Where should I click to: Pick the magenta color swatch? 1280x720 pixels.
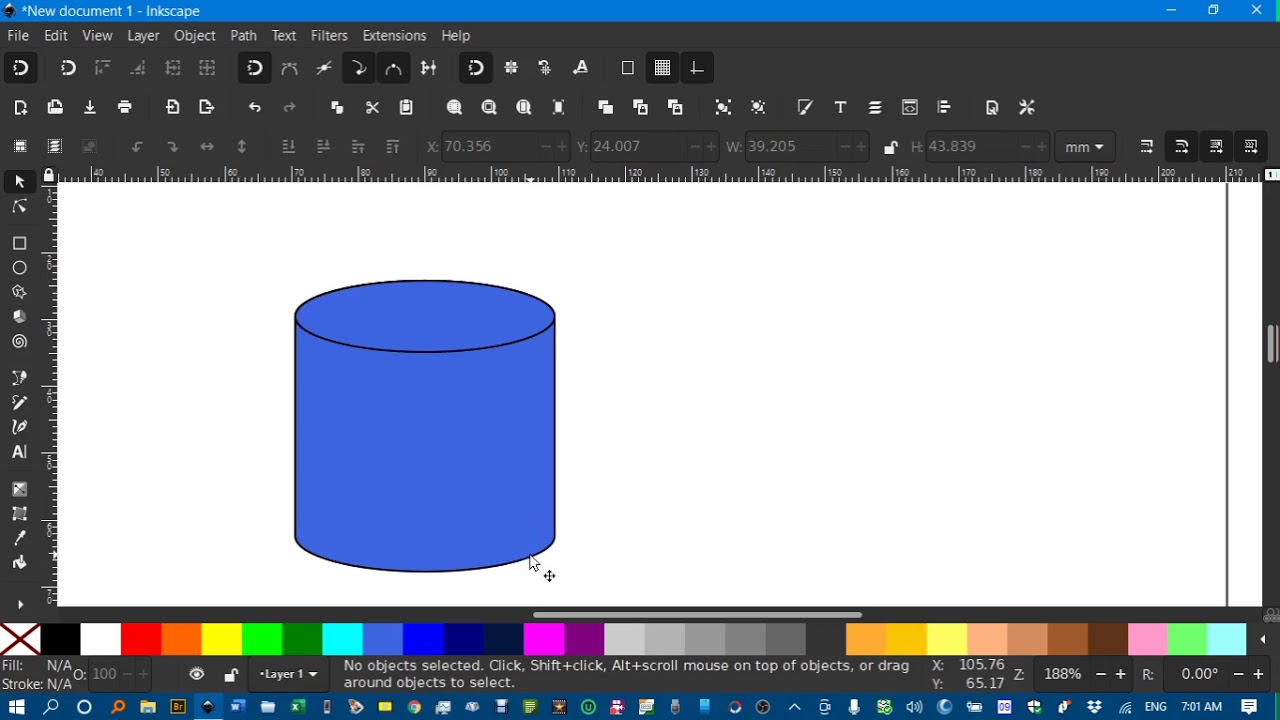[544, 639]
